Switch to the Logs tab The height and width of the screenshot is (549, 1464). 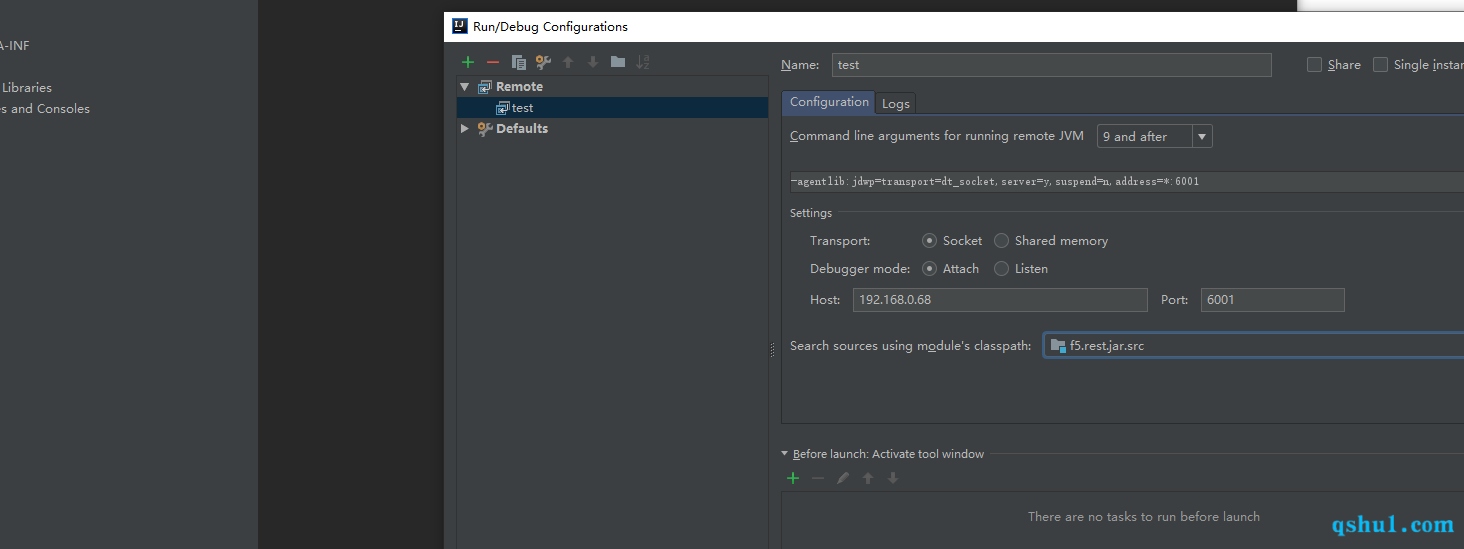click(x=896, y=103)
